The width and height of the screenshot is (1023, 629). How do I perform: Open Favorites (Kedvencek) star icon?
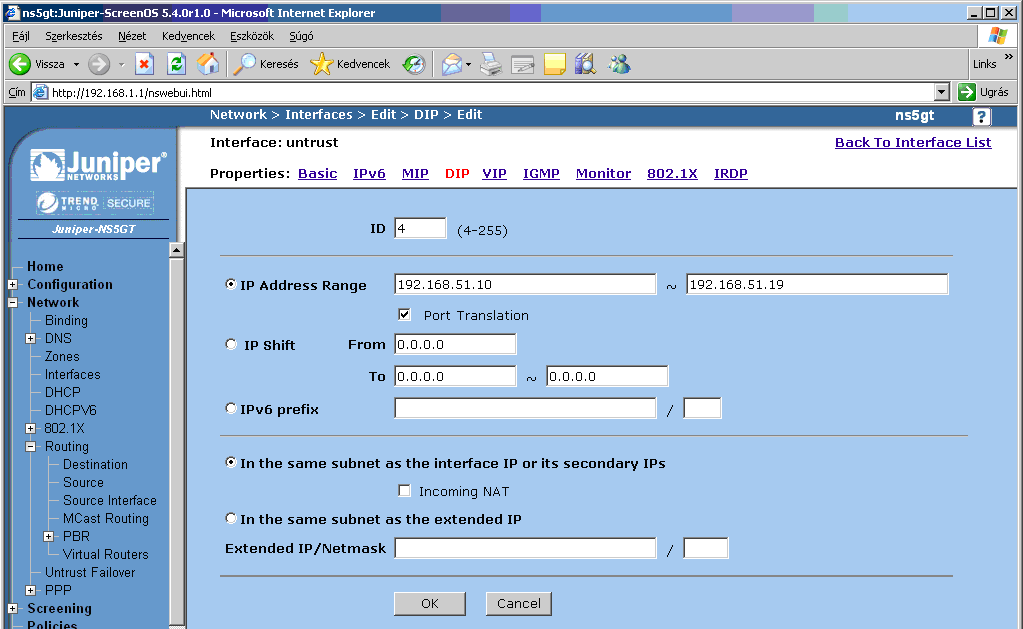pos(321,64)
